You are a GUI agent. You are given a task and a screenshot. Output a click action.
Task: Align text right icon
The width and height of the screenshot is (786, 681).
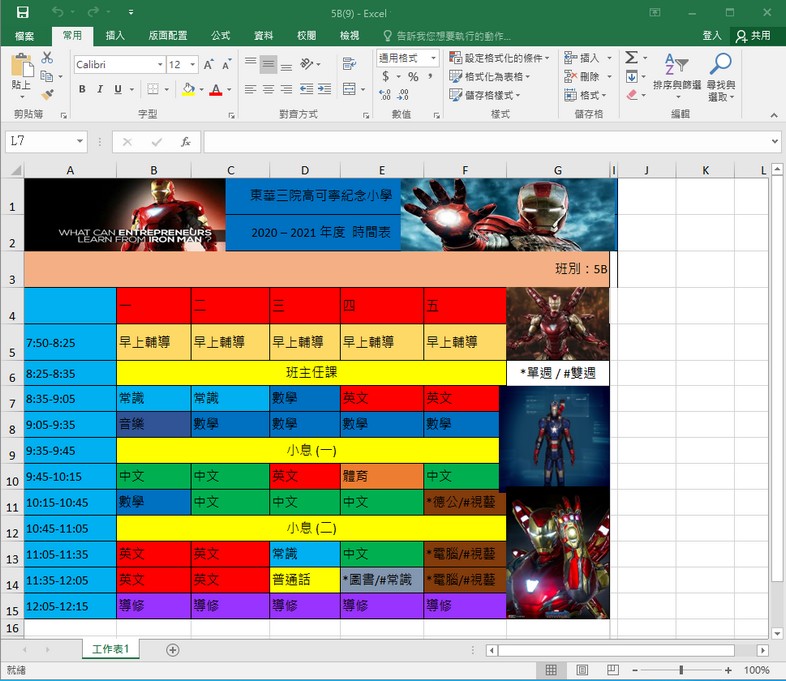(286, 89)
